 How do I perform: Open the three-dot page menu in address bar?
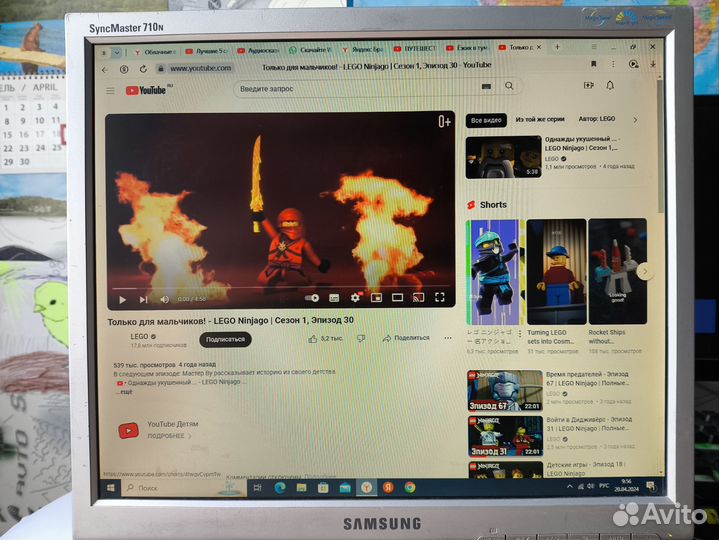(x=613, y=64)
